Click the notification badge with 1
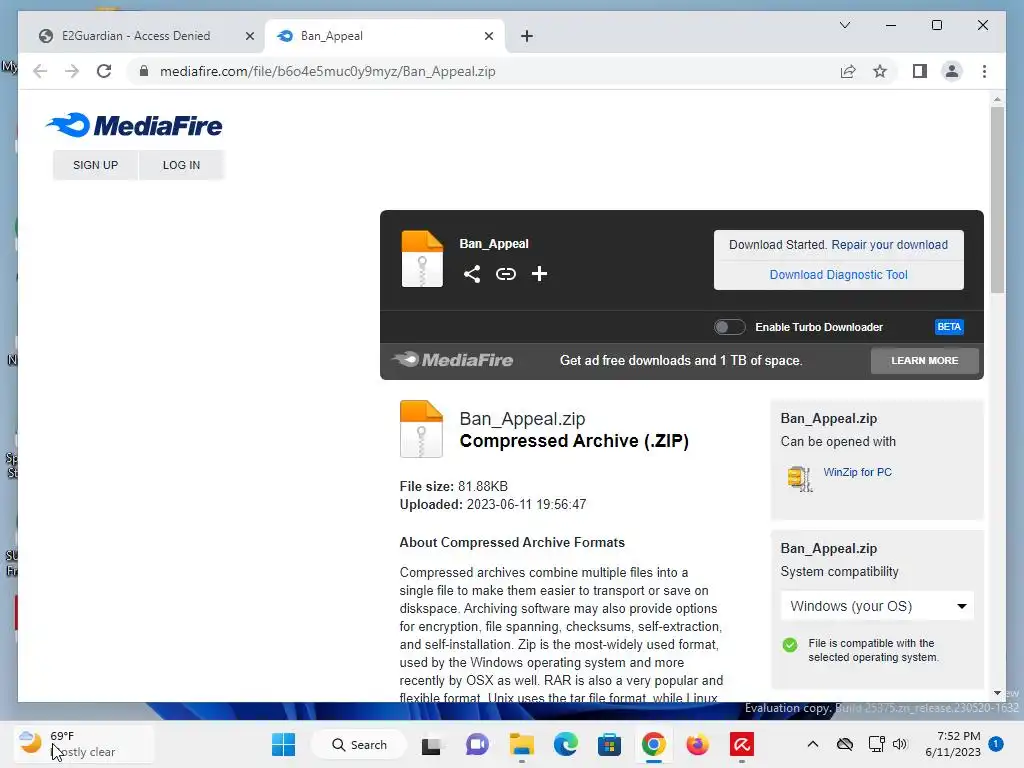Viewport: 1024px width, 768px height. click(996, 744)
